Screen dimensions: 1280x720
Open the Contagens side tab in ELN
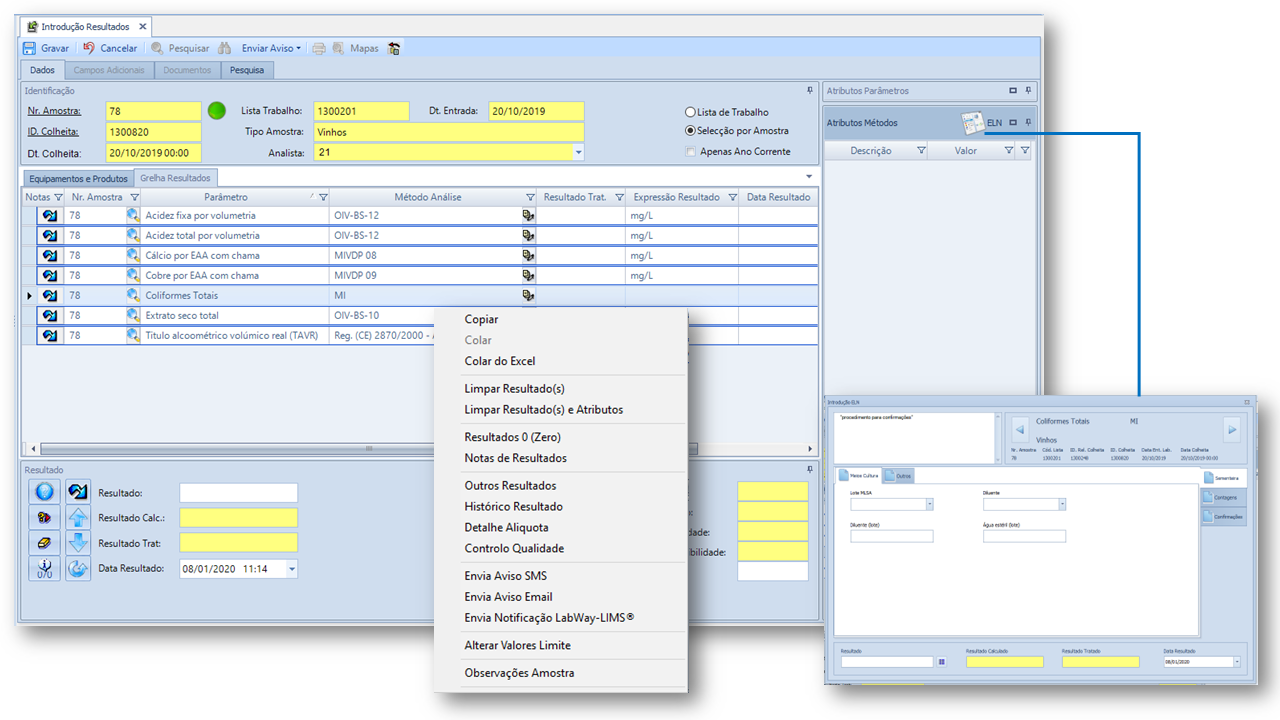point(1225,497)
